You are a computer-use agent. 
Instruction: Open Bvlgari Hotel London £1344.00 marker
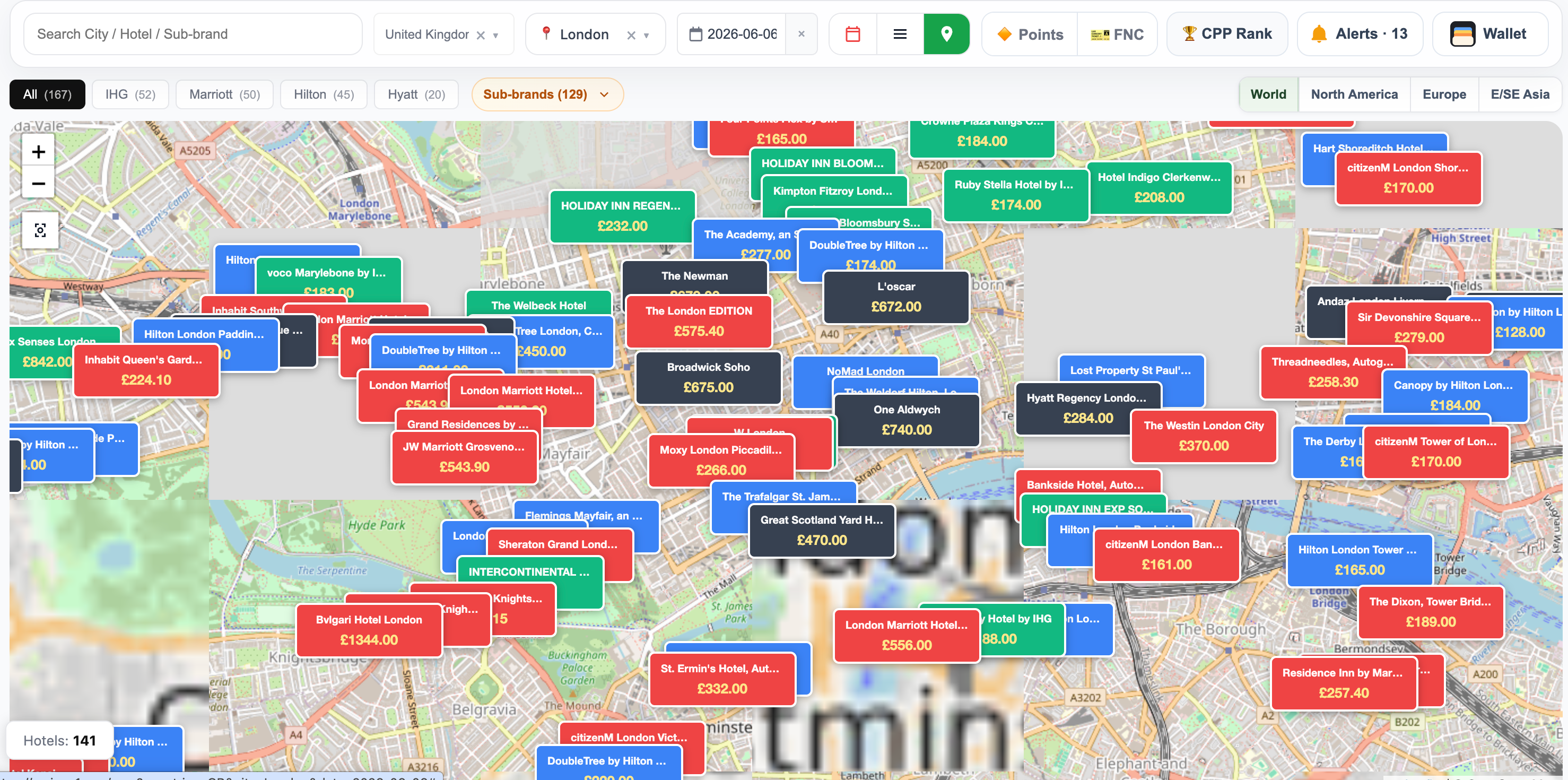click(369, 630)
